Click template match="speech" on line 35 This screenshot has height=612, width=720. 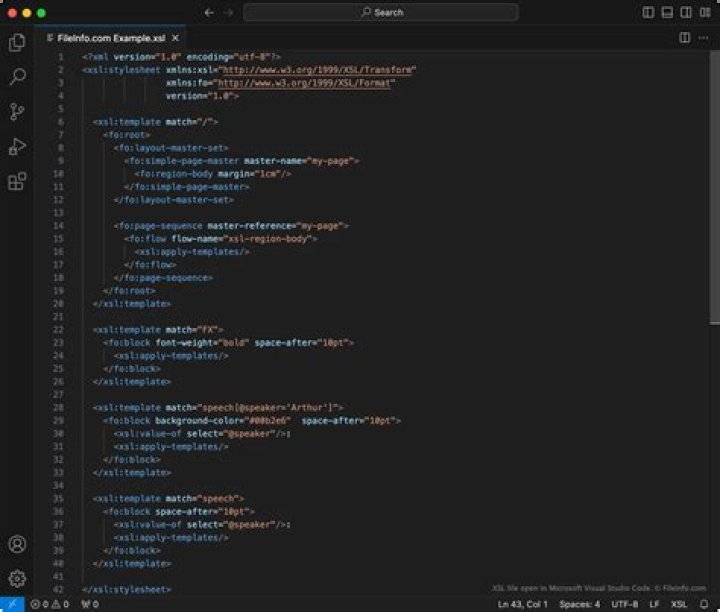coord(168,499)
